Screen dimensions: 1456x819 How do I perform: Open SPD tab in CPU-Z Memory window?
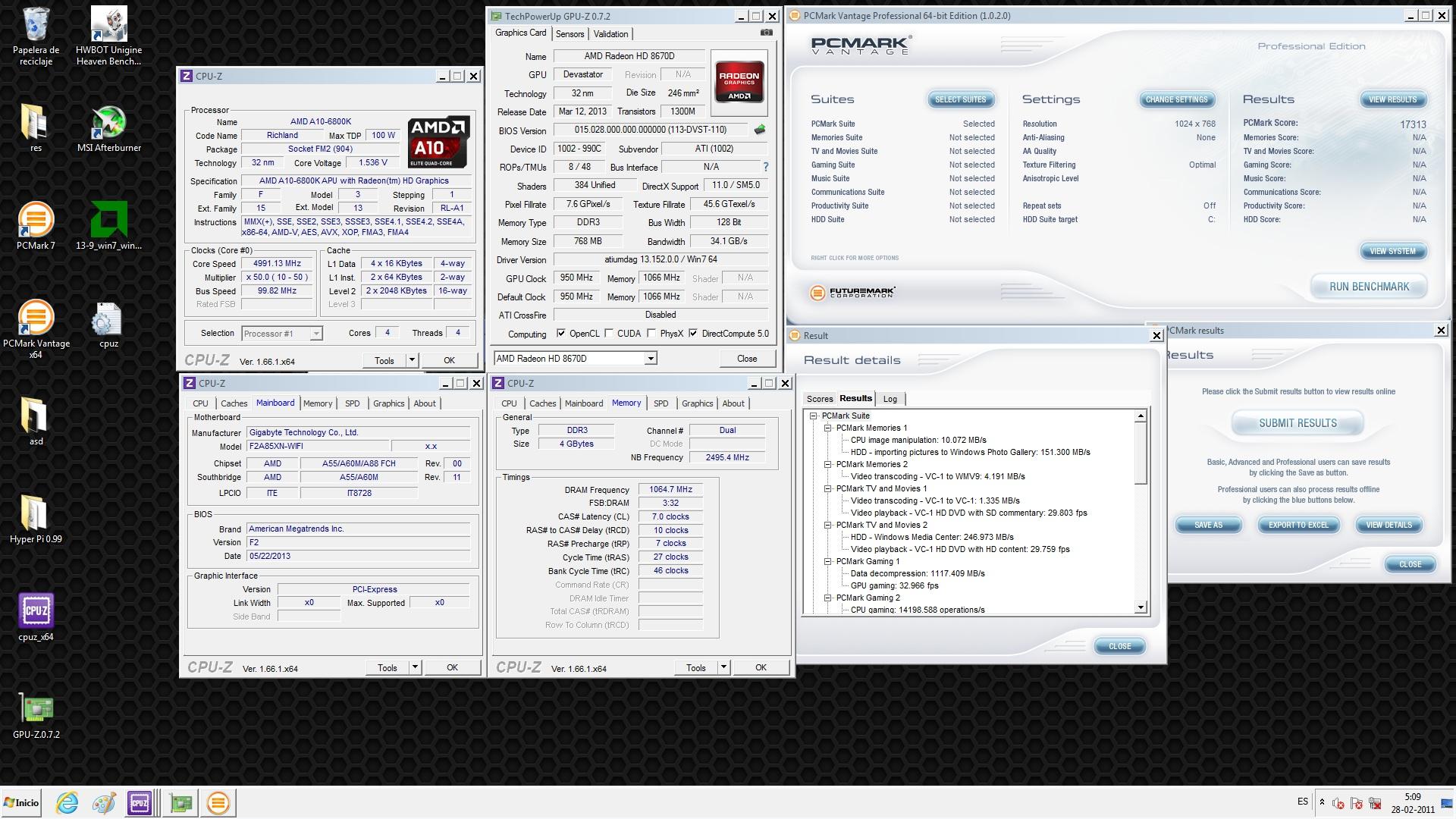(661, 403)
